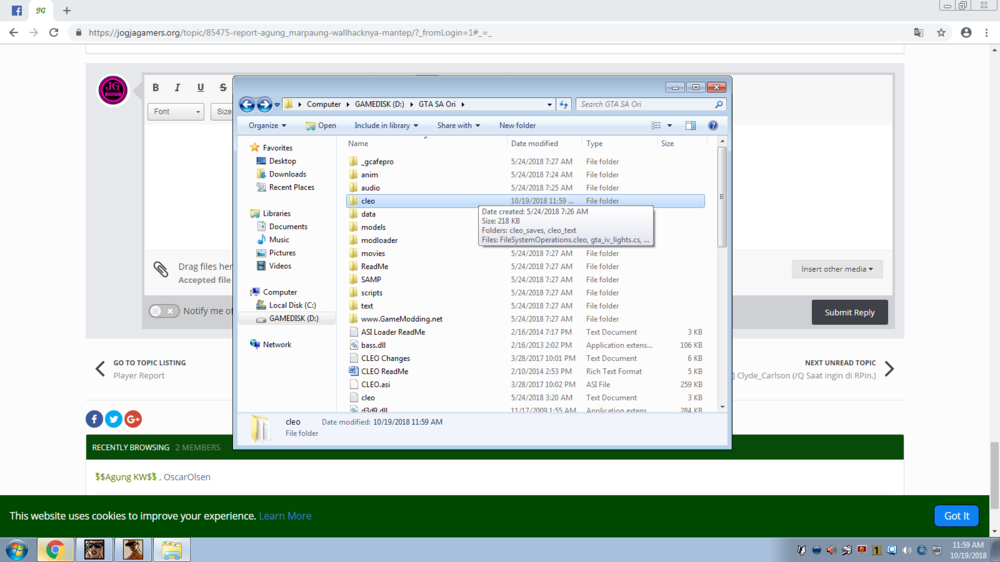Select the SAMP folder
The width and height of the screenshot is (1000, 562).
371,279
